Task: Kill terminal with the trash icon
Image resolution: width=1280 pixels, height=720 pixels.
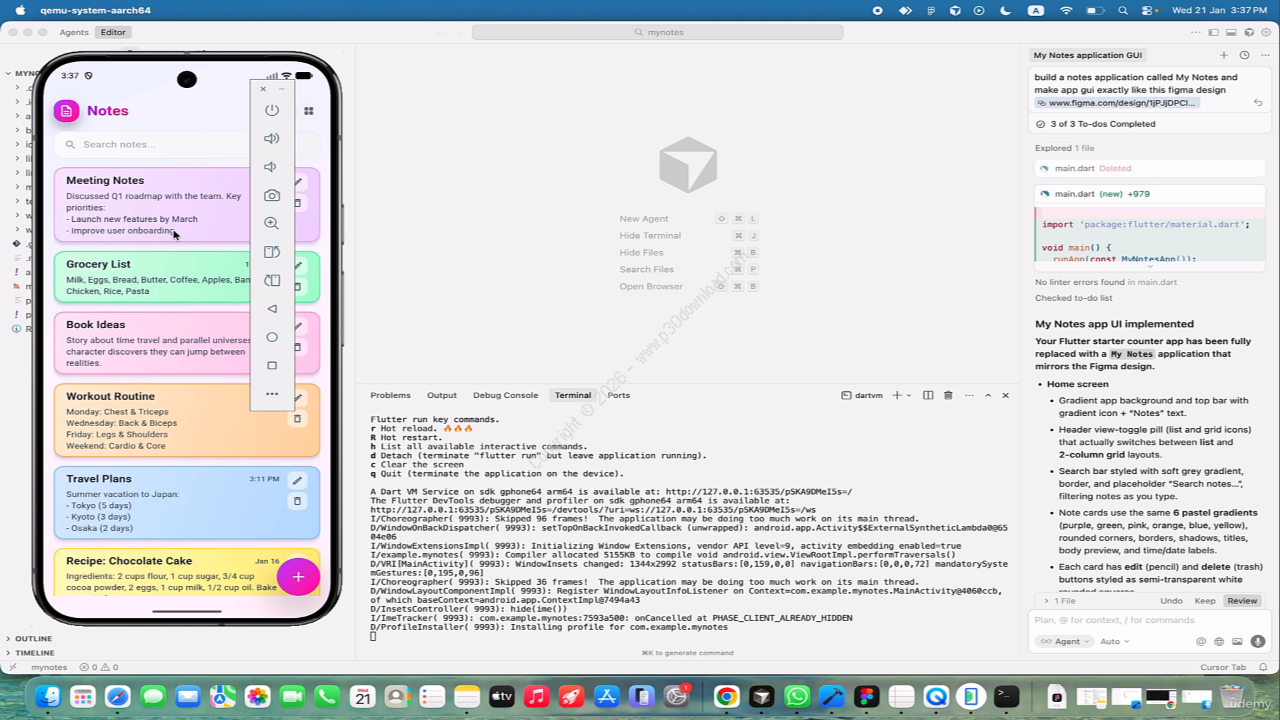Action: click(x=948, y=395)
